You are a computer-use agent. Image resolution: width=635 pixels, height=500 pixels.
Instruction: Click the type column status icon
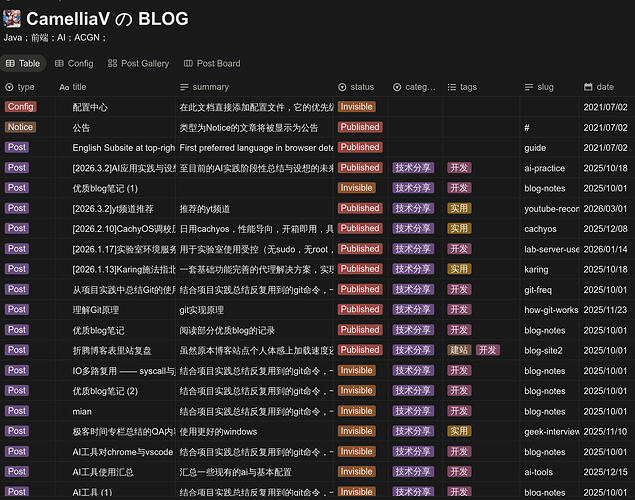coord(9,87)
